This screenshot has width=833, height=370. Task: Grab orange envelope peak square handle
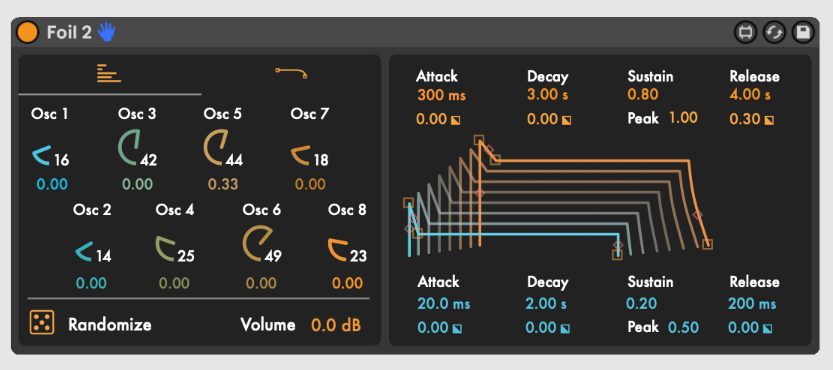click(479, 140)
